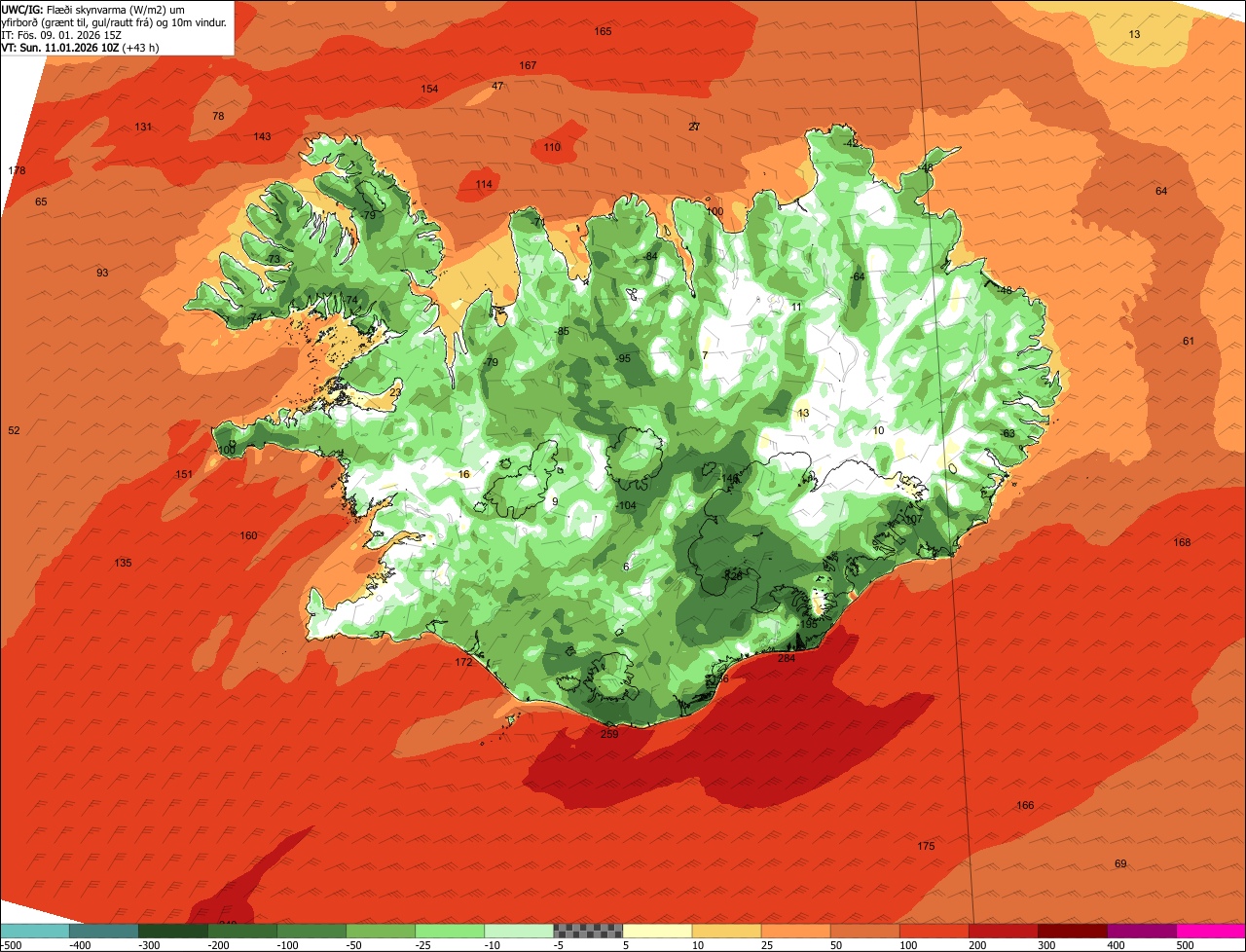Select the northeast inland value -64
Viewport: 1246px width, 952px height.
coord(857,276)
